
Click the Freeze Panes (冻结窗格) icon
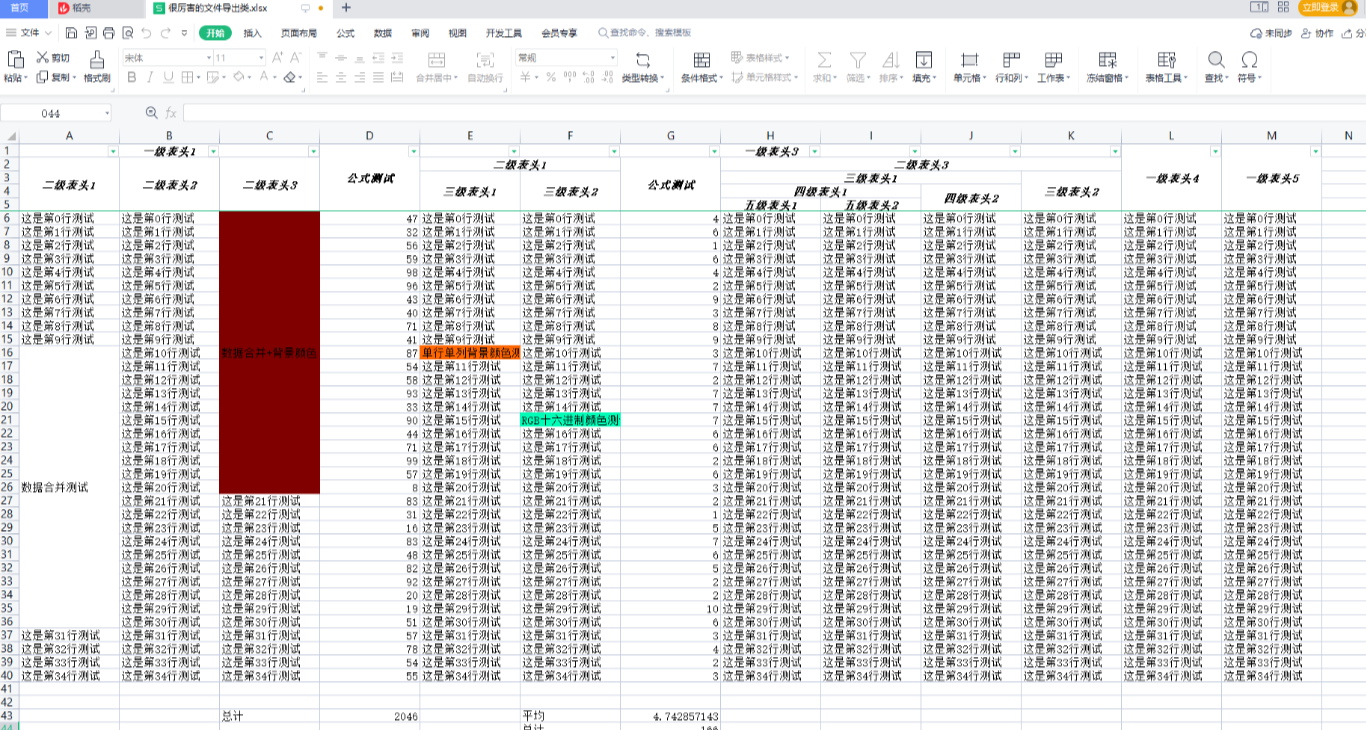pyautogui.click(x=1107, y=60)
